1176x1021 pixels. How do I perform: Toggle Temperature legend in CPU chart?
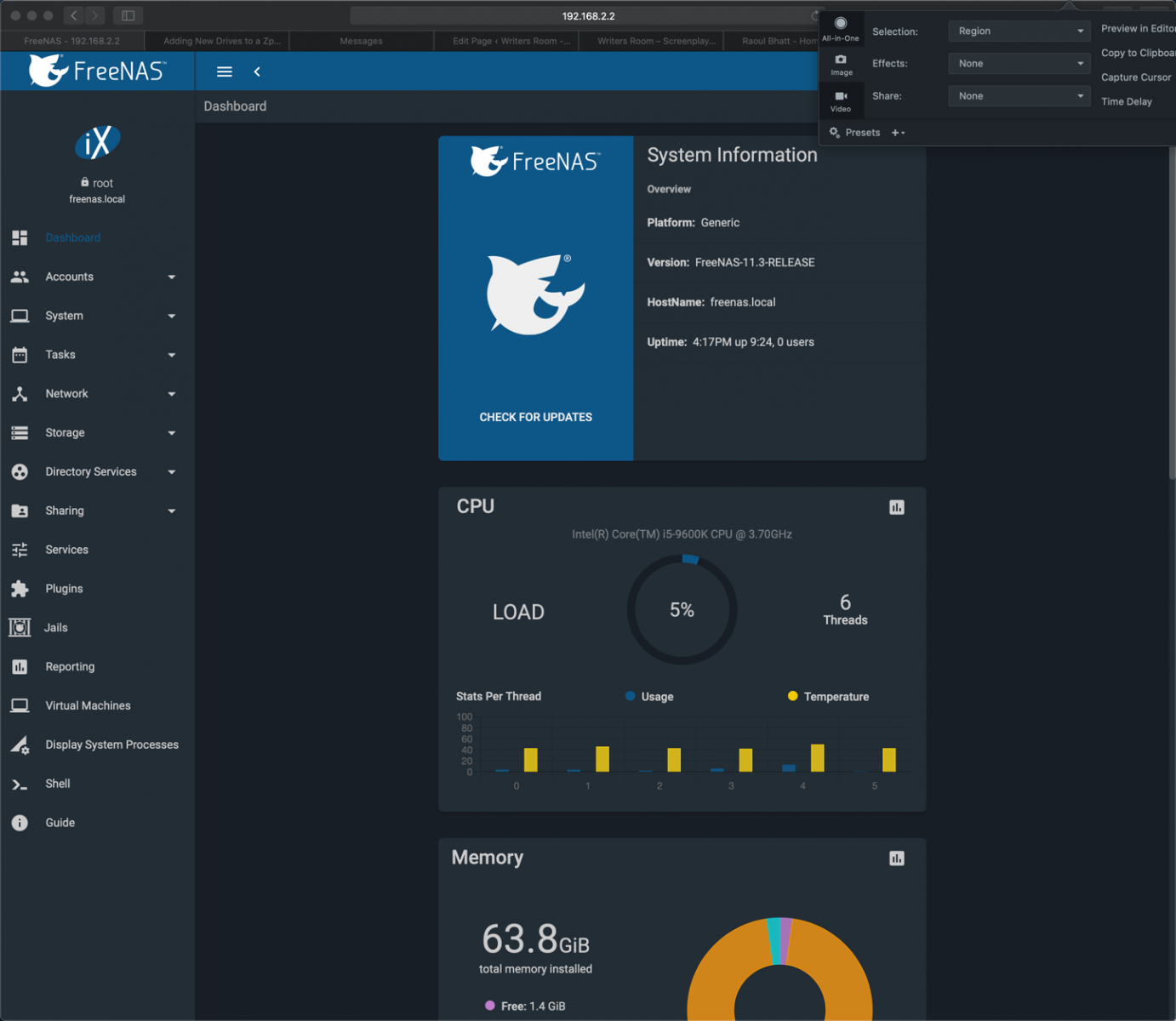pyautogui.click(x=828, y=696)
